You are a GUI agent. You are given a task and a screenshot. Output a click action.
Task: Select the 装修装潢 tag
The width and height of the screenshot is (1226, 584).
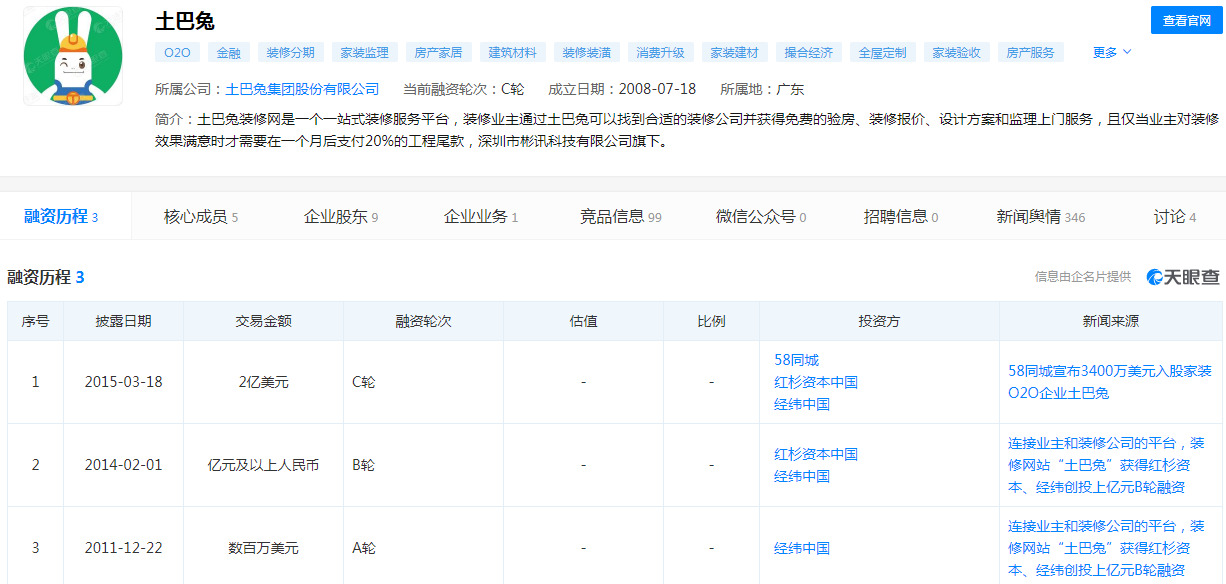[x=586, y=53]
